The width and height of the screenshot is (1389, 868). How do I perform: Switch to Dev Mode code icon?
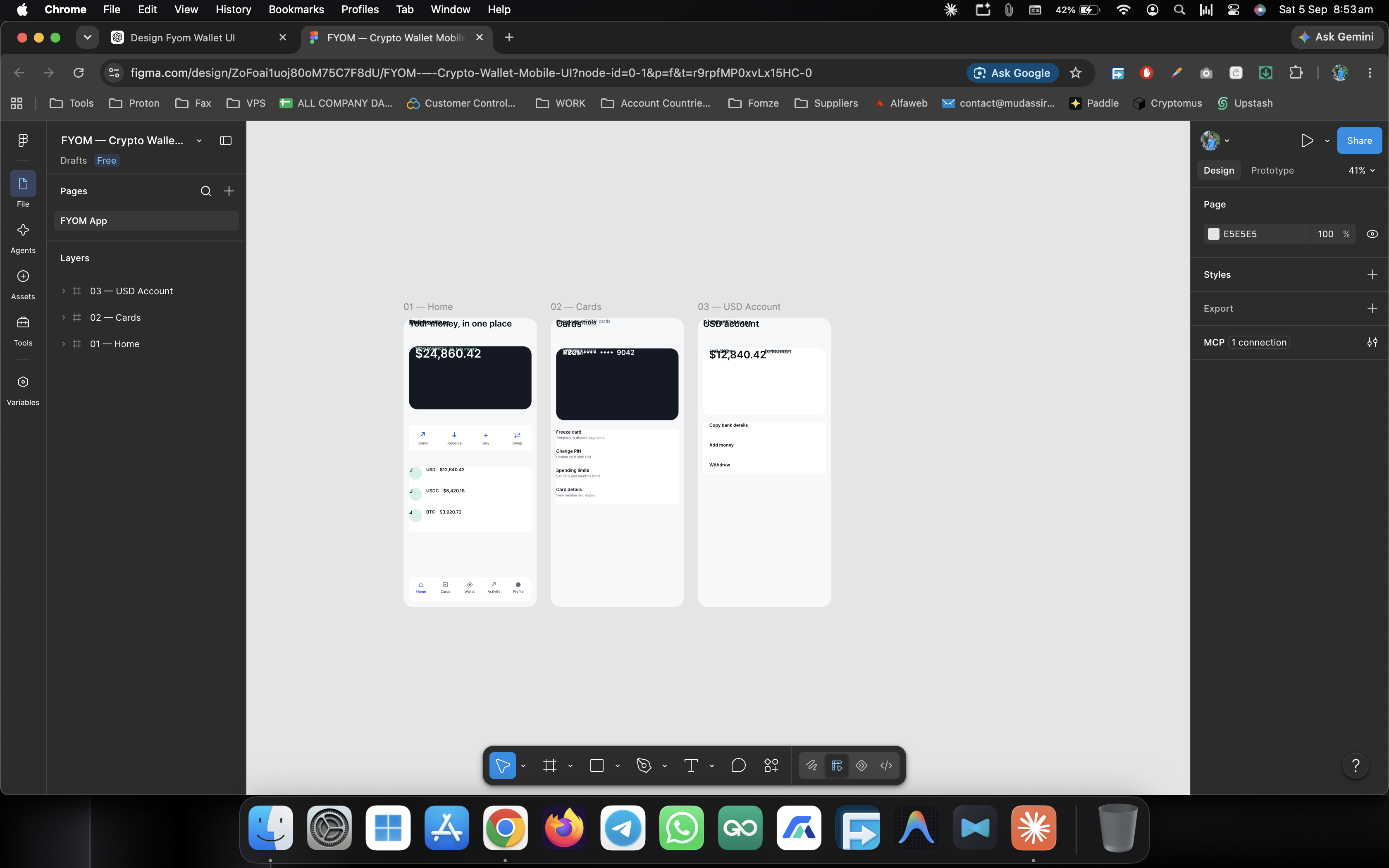point(886,765)
